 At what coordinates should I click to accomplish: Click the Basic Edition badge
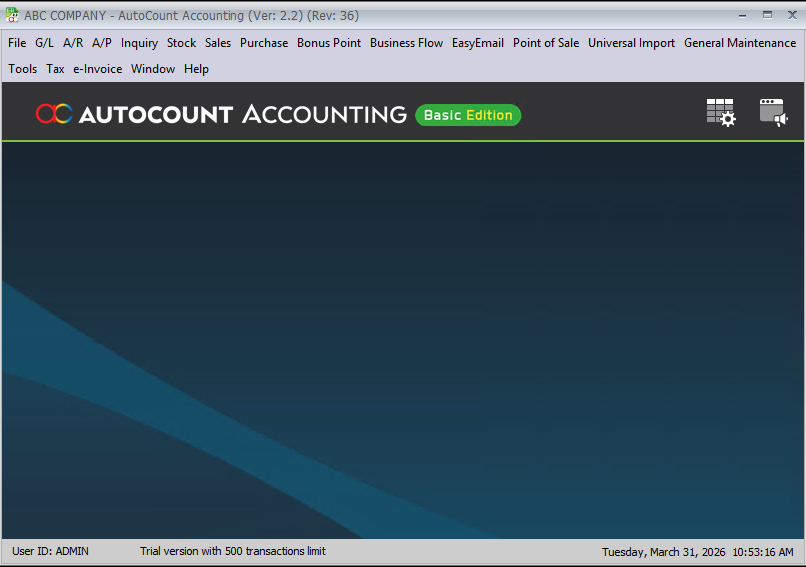468,115
